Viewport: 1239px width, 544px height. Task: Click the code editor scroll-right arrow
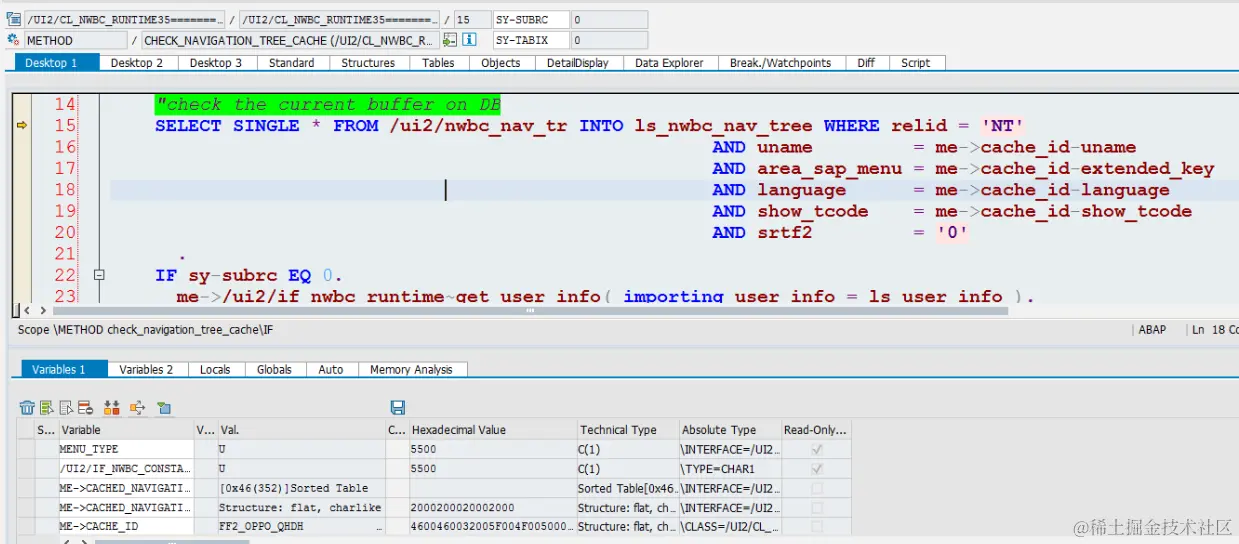click(x=43, y=311)
